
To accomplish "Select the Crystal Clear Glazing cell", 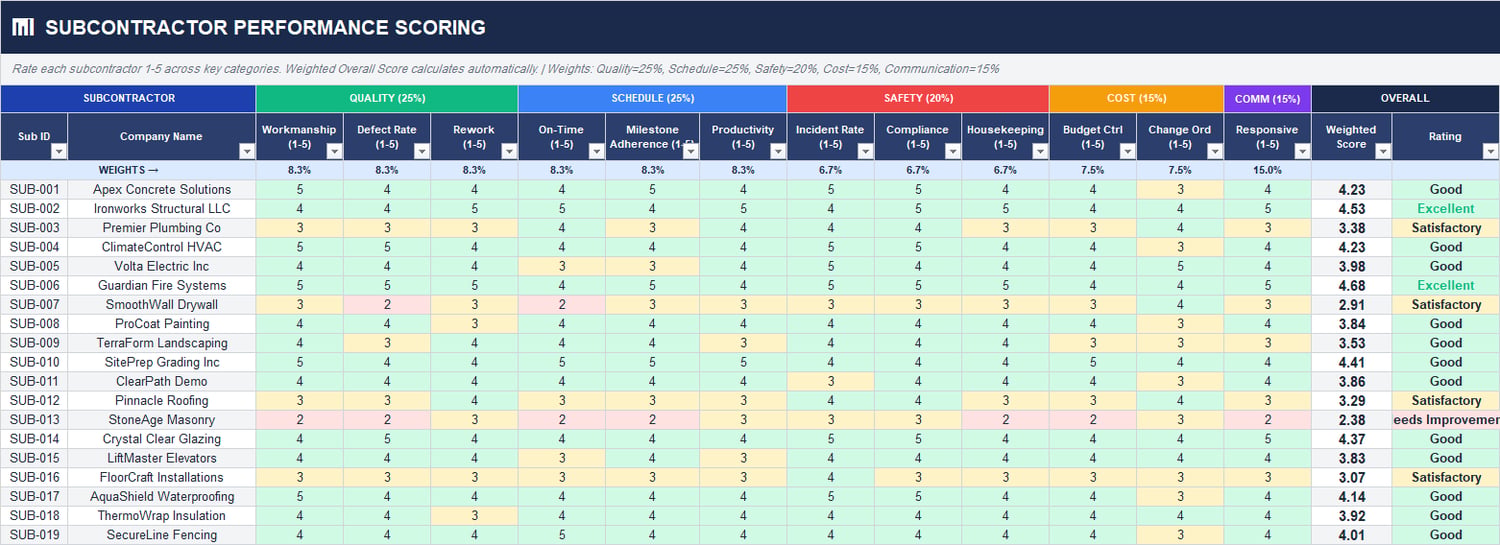I will (162, 439).
